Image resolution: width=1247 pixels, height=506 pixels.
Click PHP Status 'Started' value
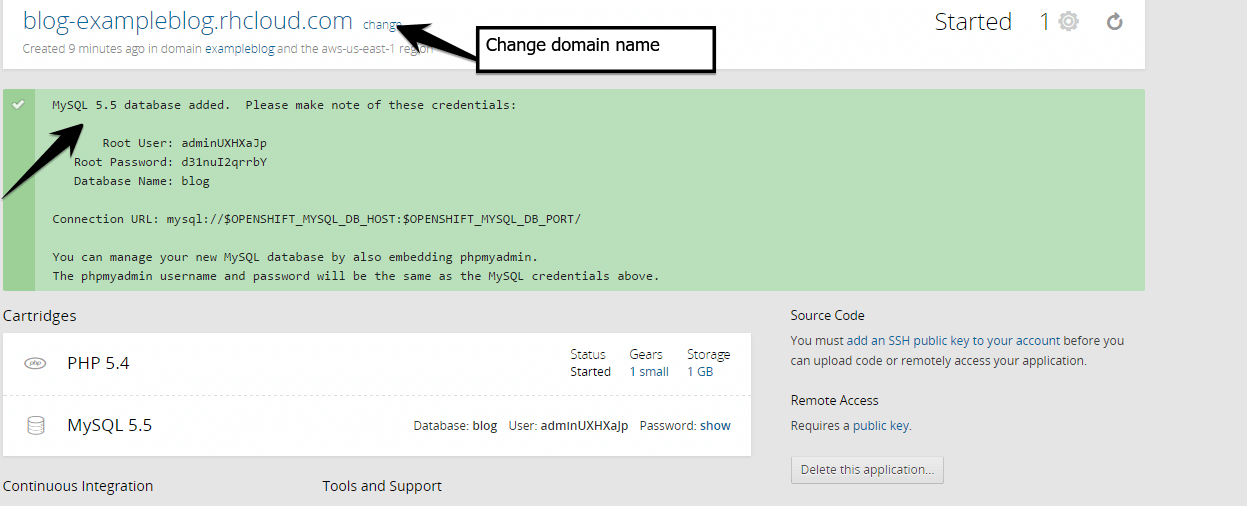click(590, 372)
